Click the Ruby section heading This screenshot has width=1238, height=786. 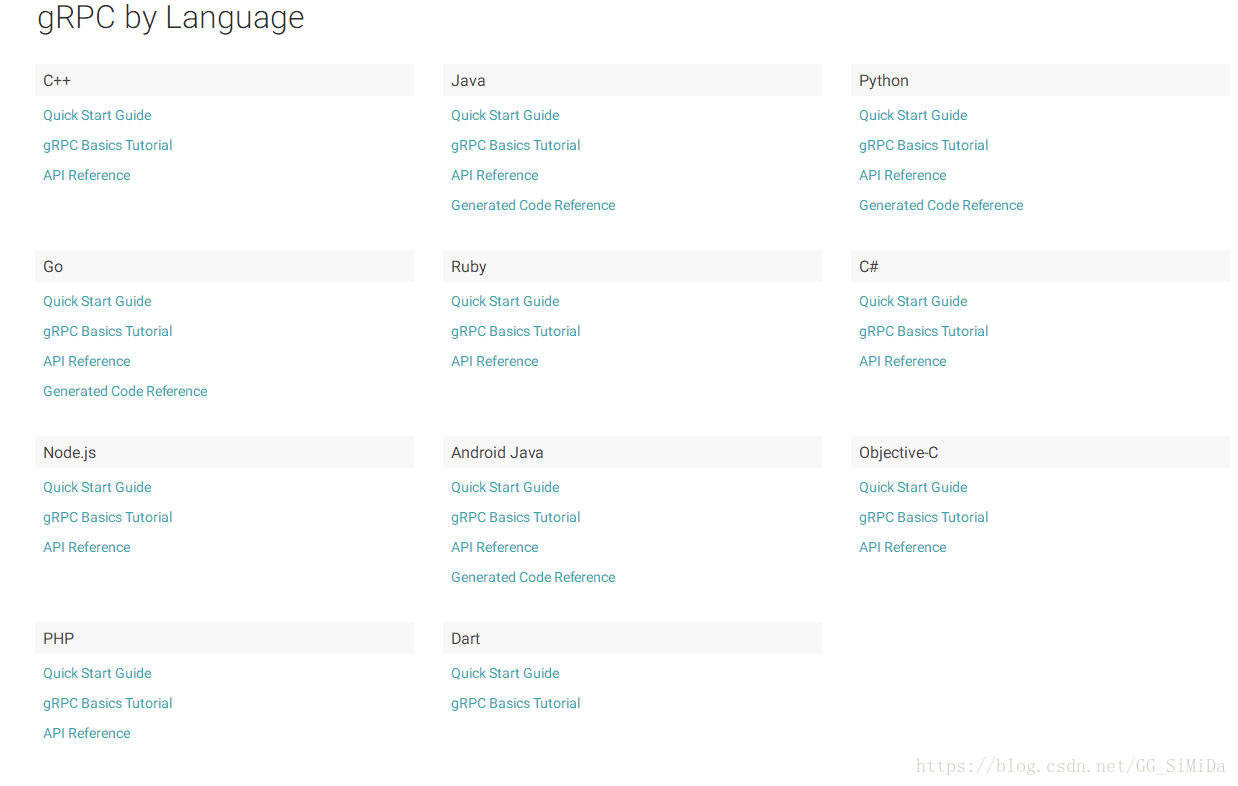click(632, 266)
